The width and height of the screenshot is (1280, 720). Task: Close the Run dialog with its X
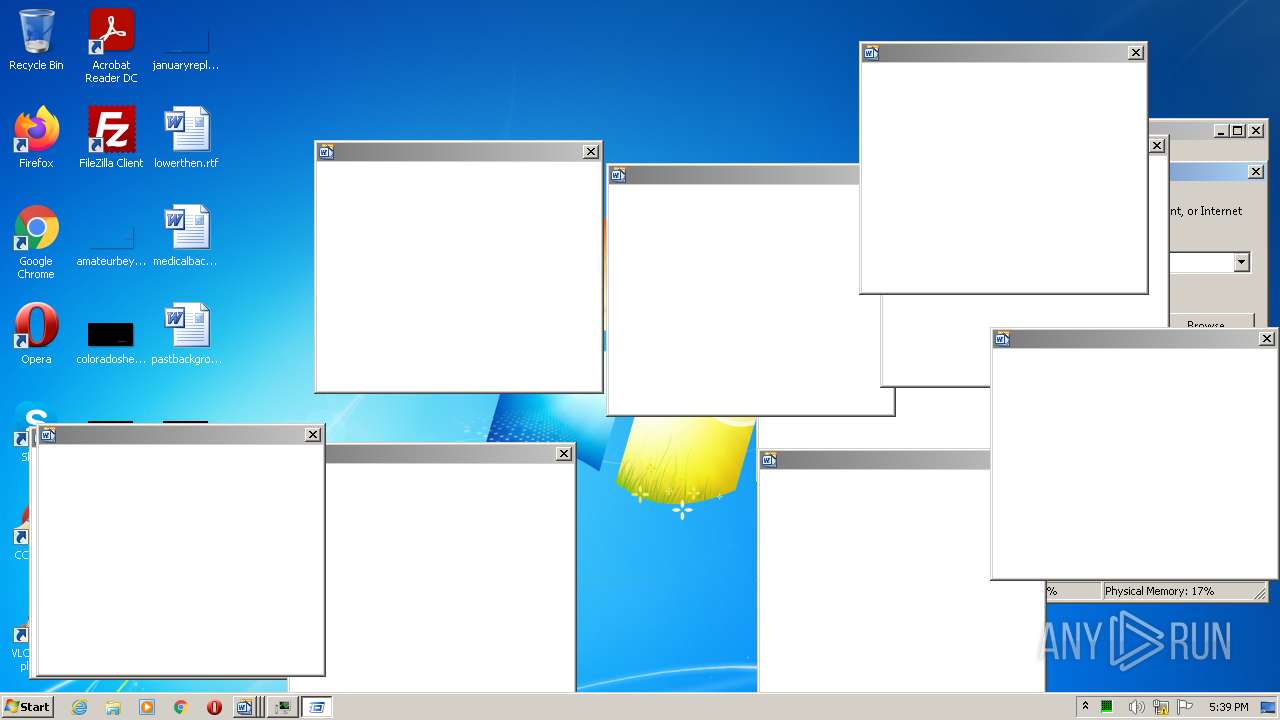1256,172
